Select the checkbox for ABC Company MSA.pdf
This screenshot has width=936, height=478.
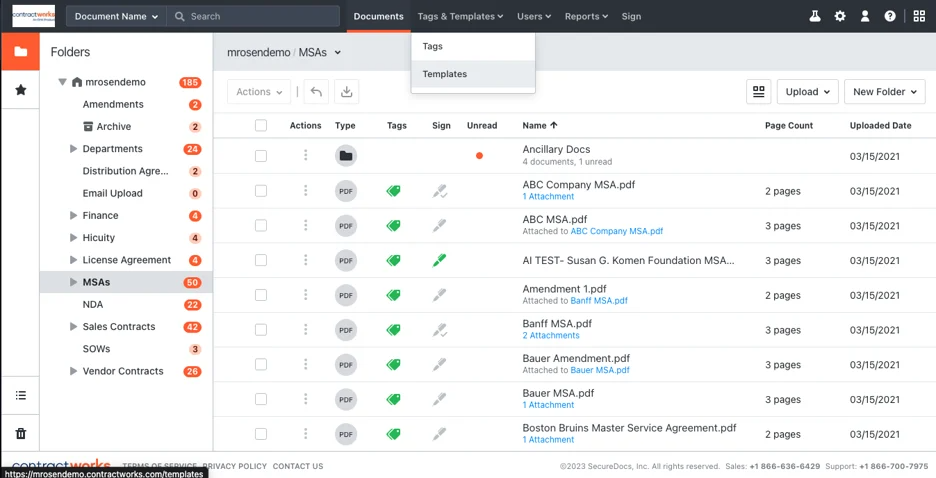point(261,191)
